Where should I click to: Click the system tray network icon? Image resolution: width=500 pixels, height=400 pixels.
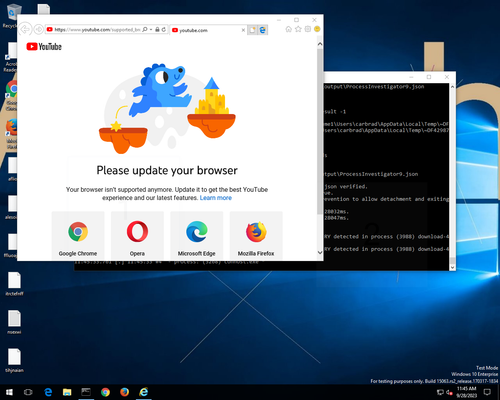pyautogui.click(x=440, y=392)
